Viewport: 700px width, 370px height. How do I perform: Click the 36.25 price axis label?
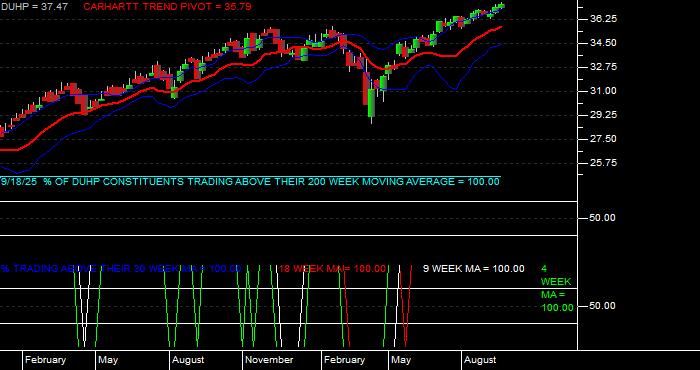click(603, 19)
